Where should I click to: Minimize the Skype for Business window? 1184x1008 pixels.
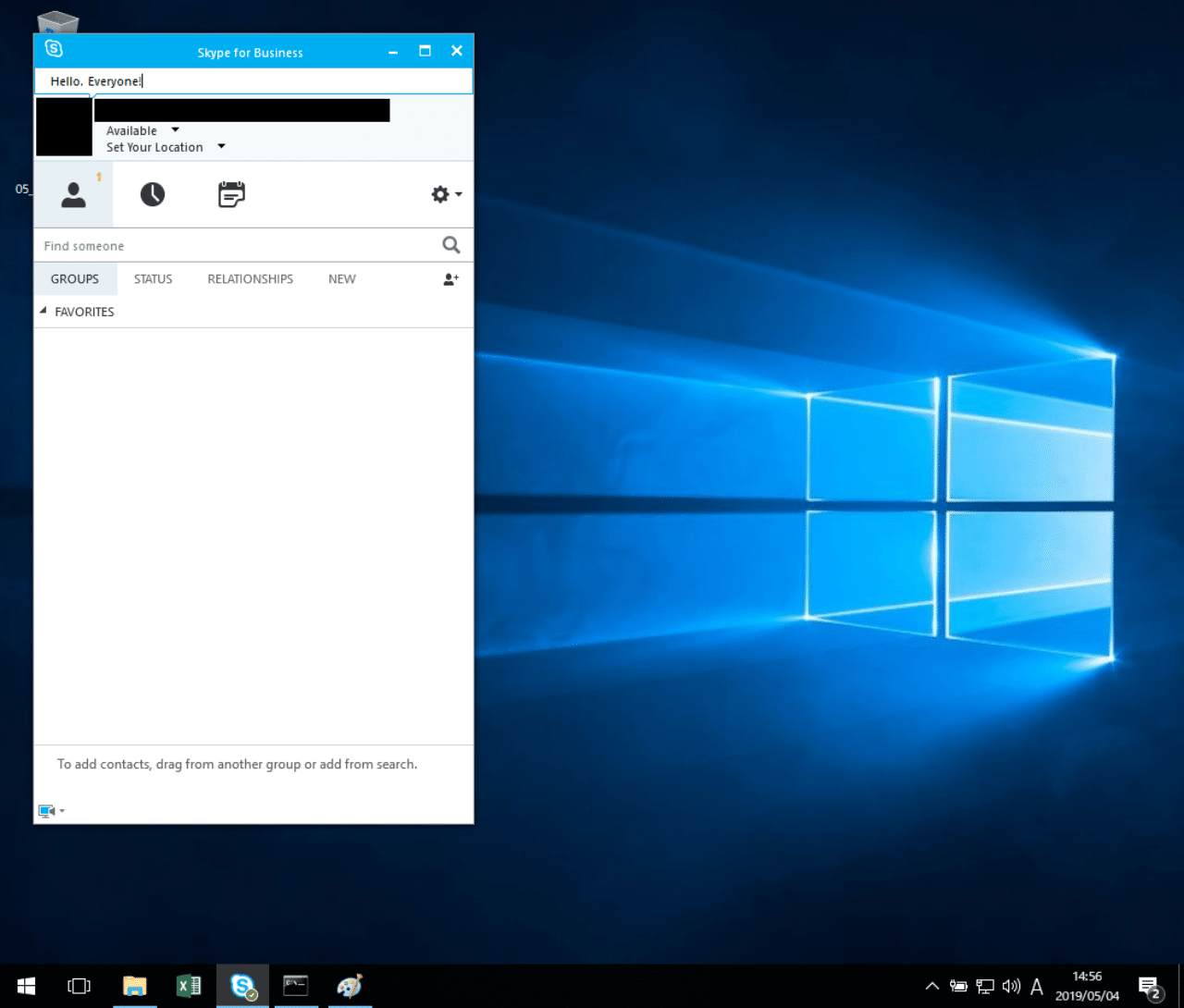[x=393, y=52]
